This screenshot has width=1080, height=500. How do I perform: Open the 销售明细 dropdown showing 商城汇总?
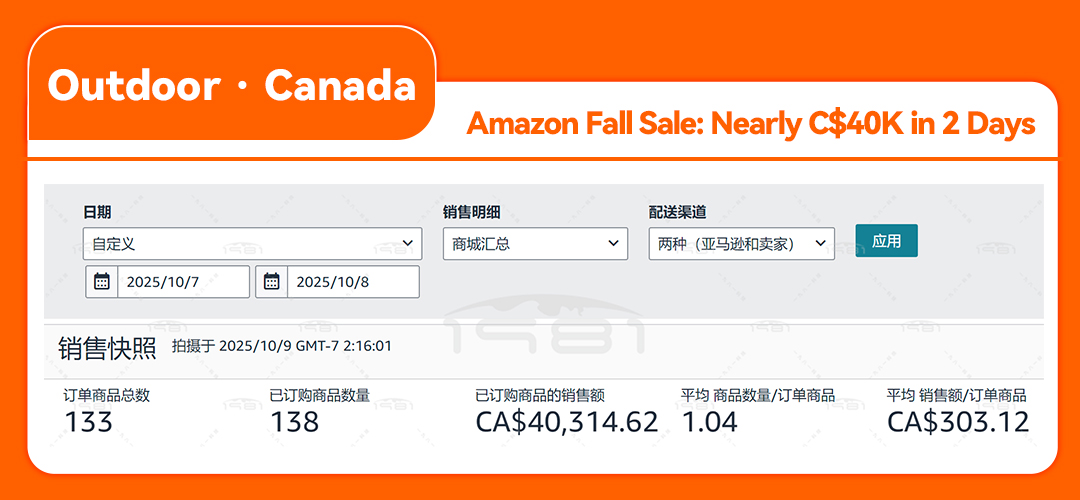[535, 243]
